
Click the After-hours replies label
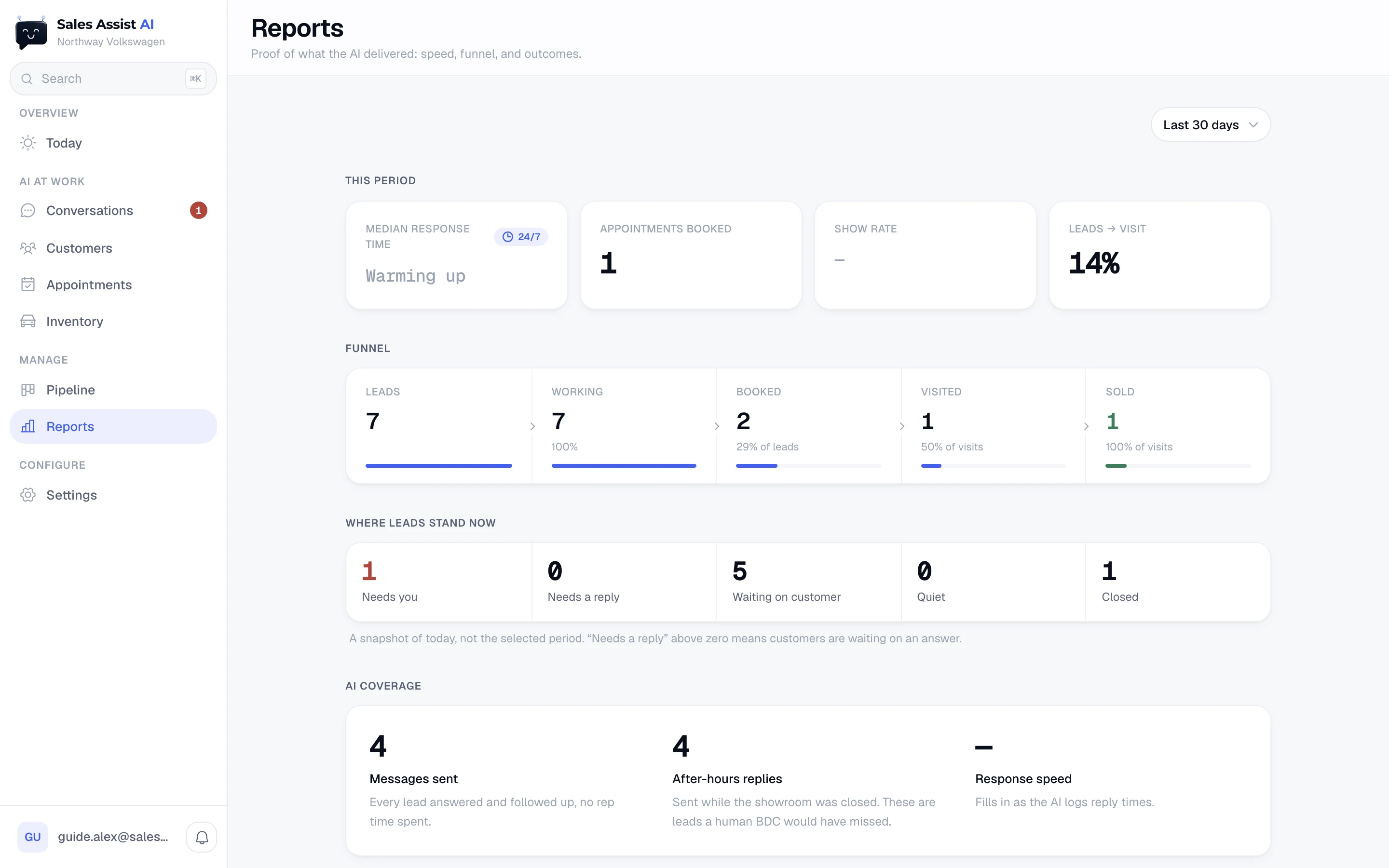coord(727,779)
